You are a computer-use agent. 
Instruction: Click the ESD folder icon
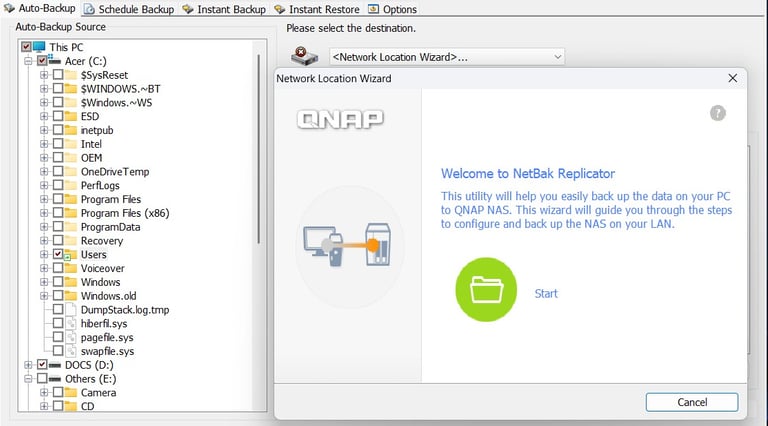71,117
